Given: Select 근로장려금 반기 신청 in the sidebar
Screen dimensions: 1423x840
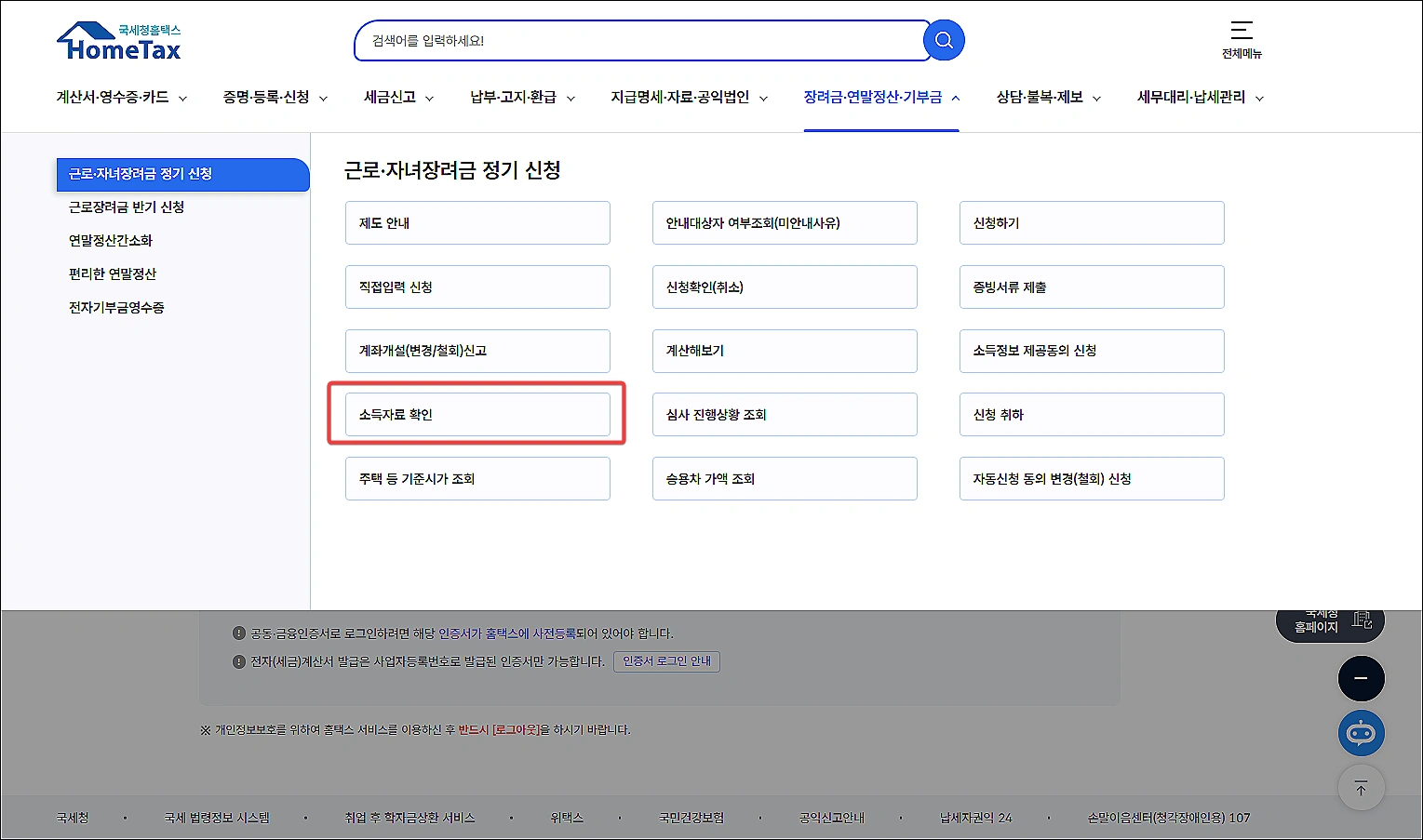Looking at the screenshot, I should point(127,207).
